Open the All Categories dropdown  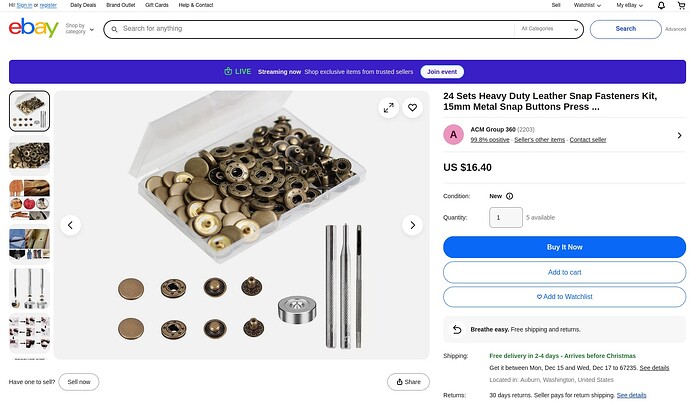pos(547,29)
